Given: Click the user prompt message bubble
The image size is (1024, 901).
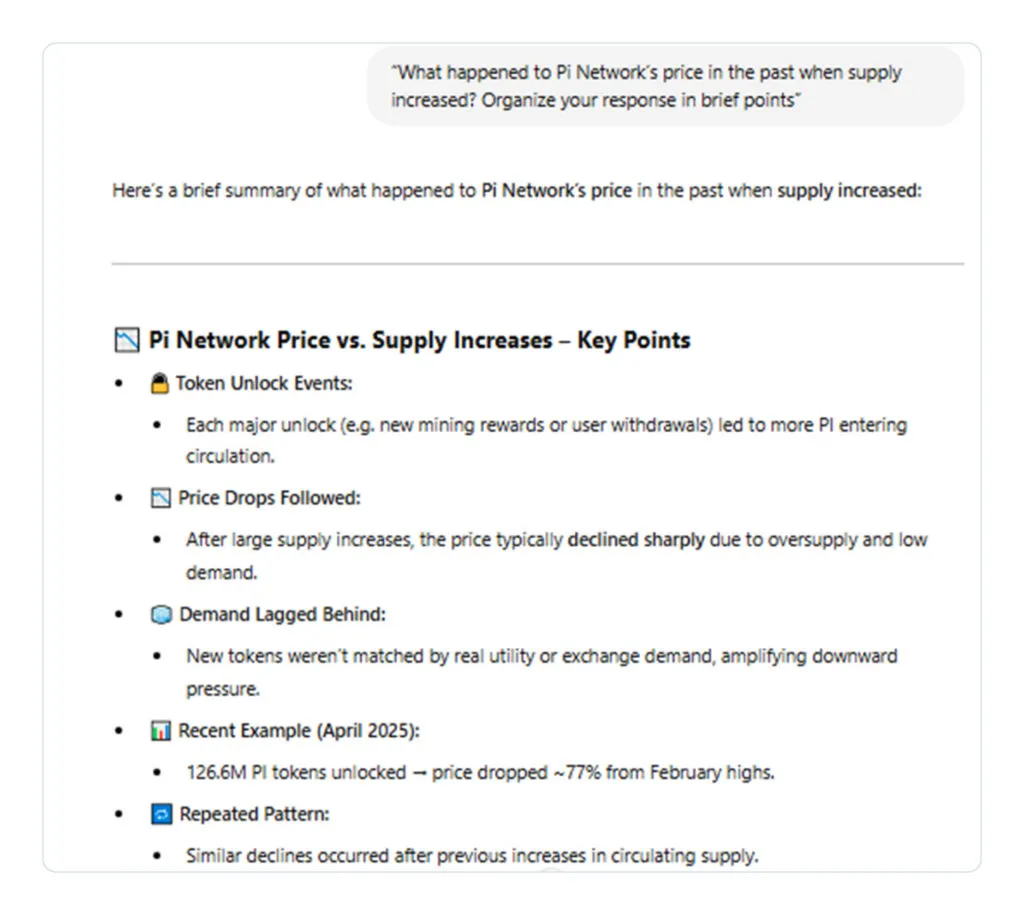Looking at the screenshot, I should pos(665,86).
